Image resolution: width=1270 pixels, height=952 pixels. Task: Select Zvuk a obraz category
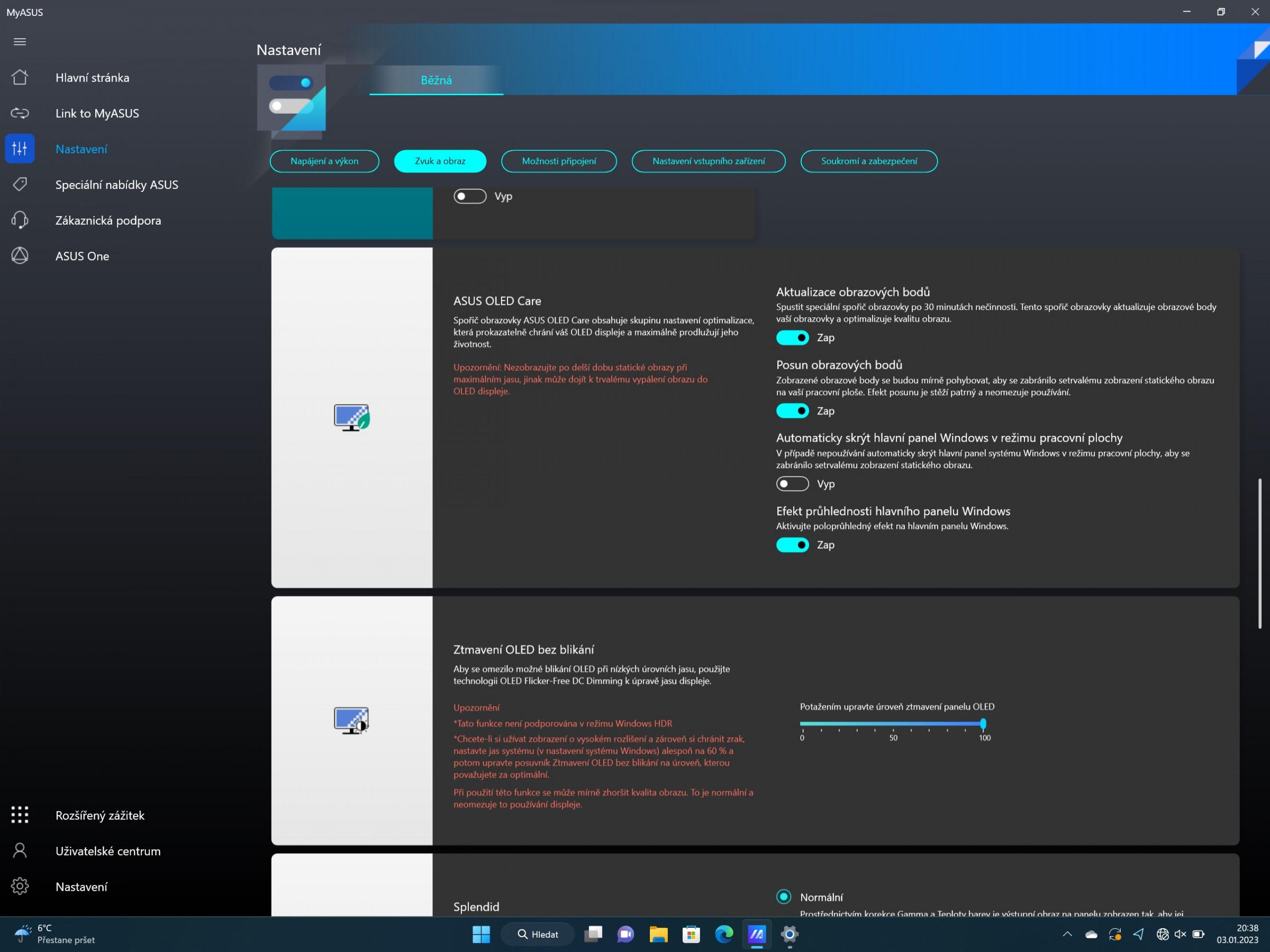440,161
